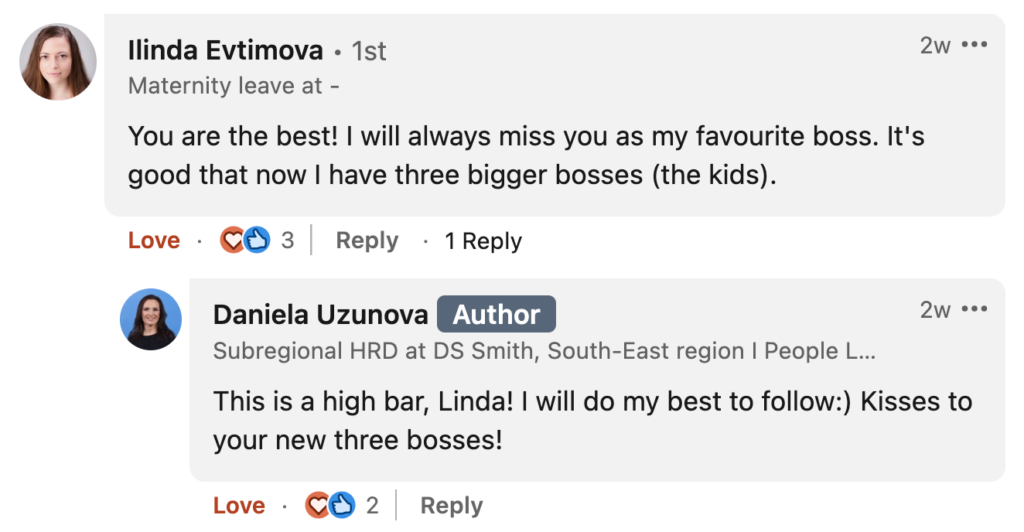This screenshot has width=1024, height=532.
Task: Click the name Daniela Uzunova
Action: tap(320, 314)
